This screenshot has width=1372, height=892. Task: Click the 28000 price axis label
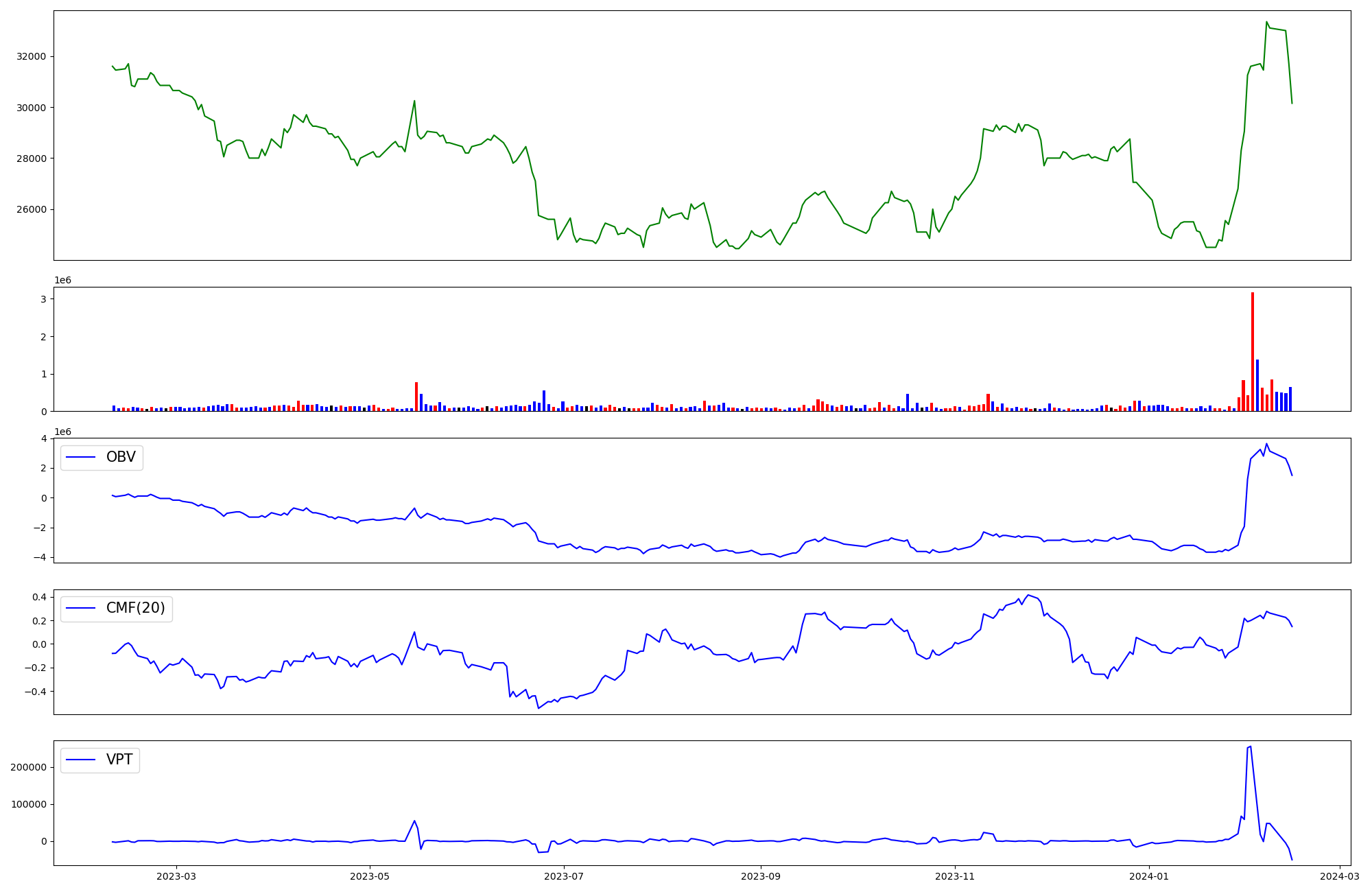click(x=31, y=159)
